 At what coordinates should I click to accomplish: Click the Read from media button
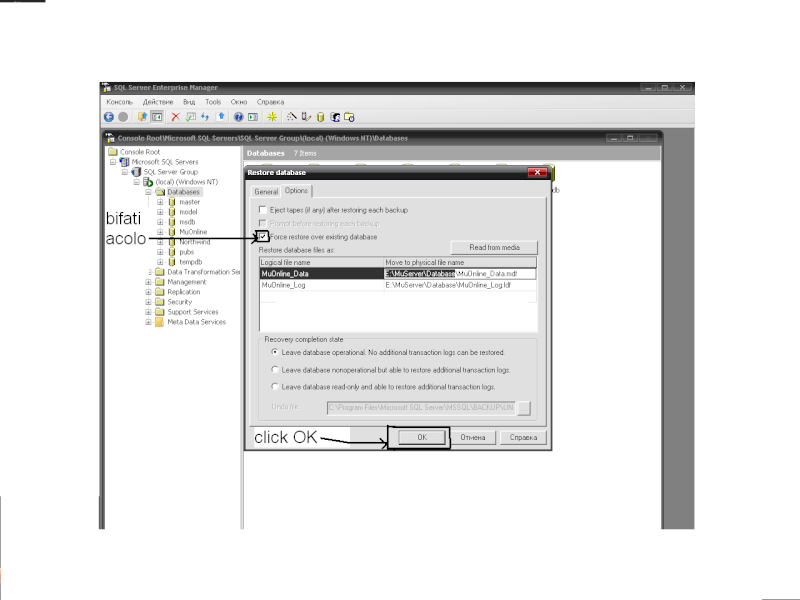tap(494, 247)
